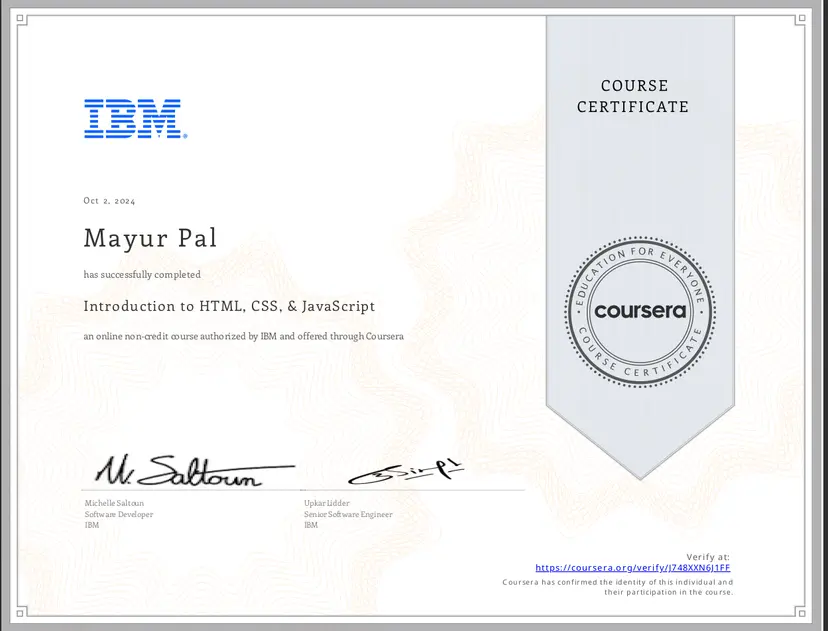Open the certificate verification link
This screenshot has width=828, height=631.
632,567
